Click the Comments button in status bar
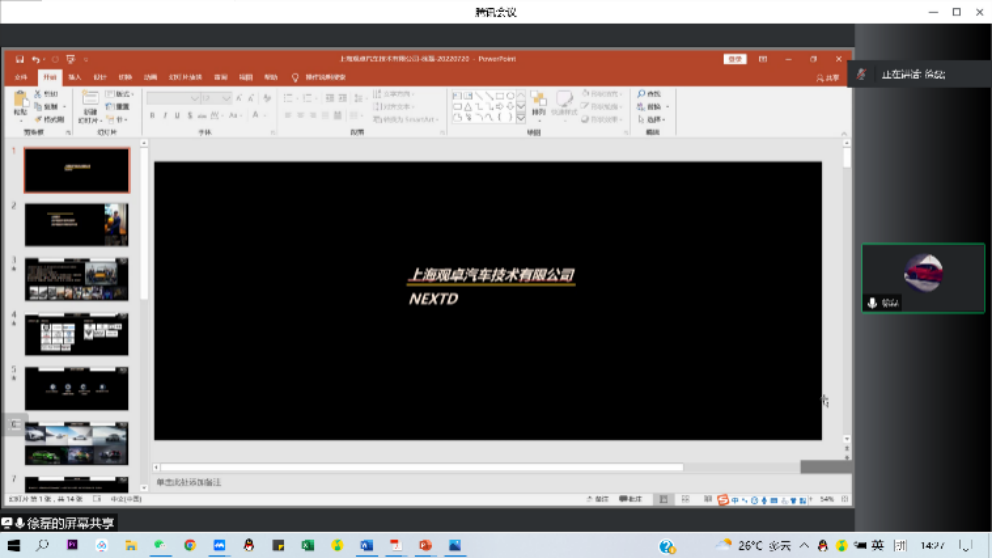This screenshot has height=559, width=992. click(631, 500)
